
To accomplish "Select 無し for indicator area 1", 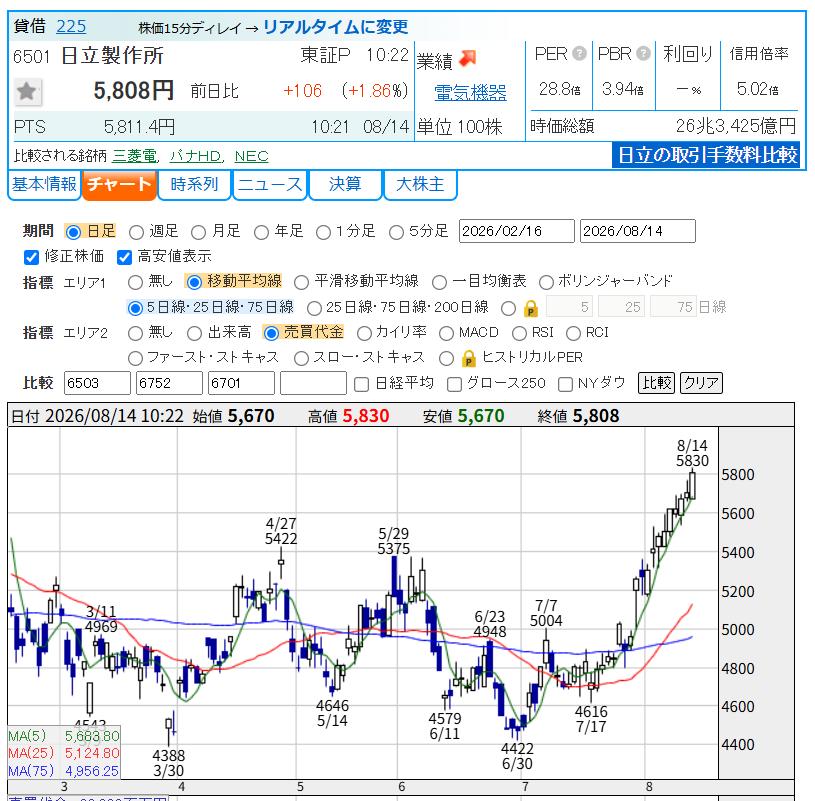I will click(x=135, y=282).
